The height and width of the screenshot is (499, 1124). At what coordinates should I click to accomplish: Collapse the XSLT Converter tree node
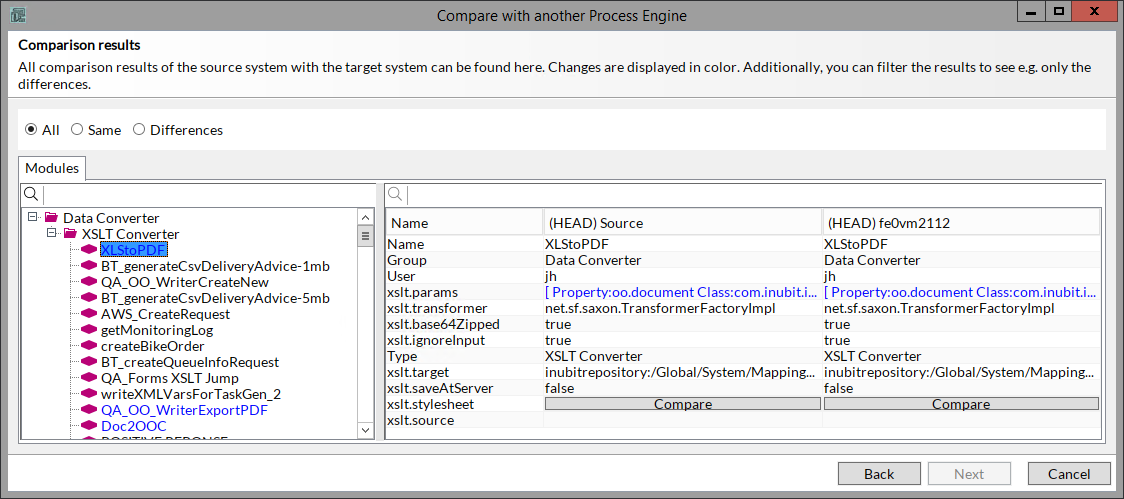click(50, 234)
